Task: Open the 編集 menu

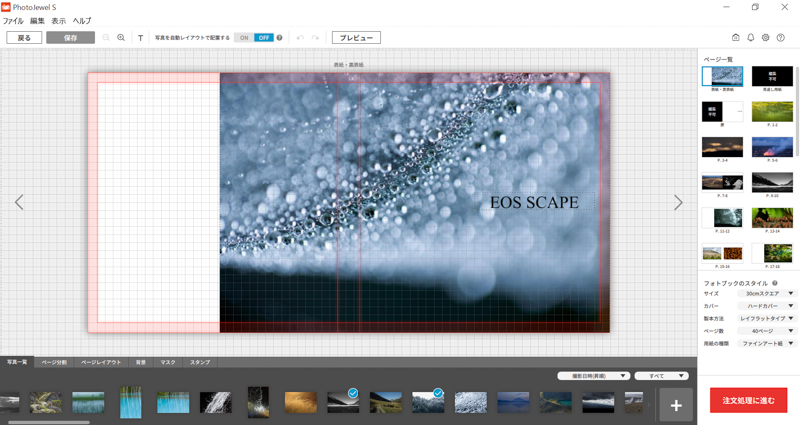Action: point(37,21)
